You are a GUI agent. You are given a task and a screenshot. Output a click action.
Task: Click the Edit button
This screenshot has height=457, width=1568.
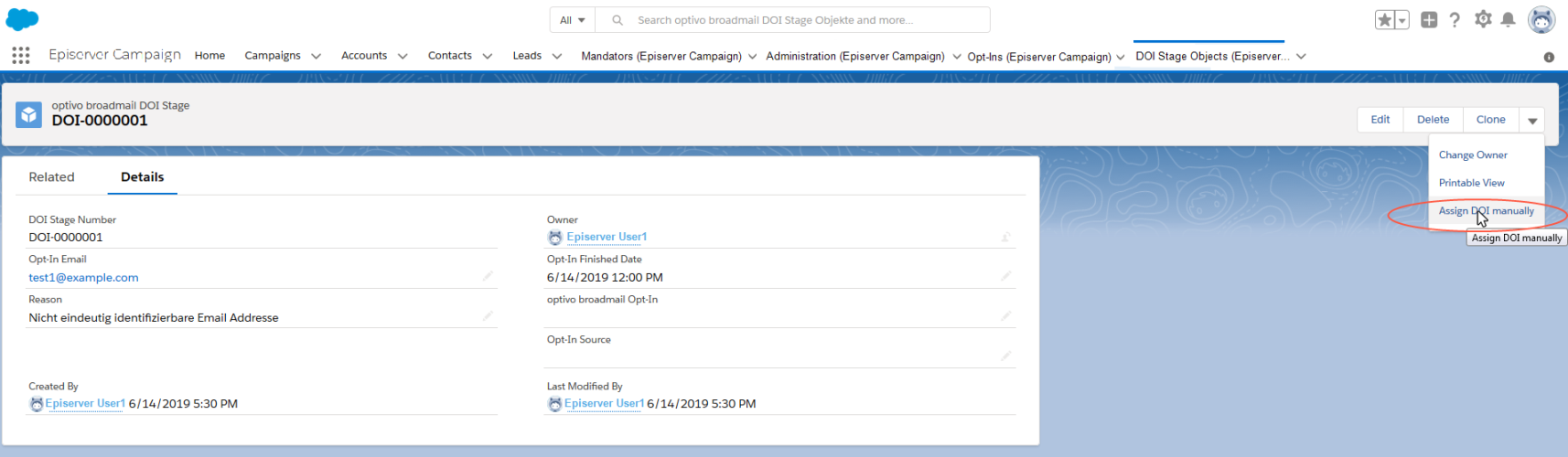click(1380, 120)
